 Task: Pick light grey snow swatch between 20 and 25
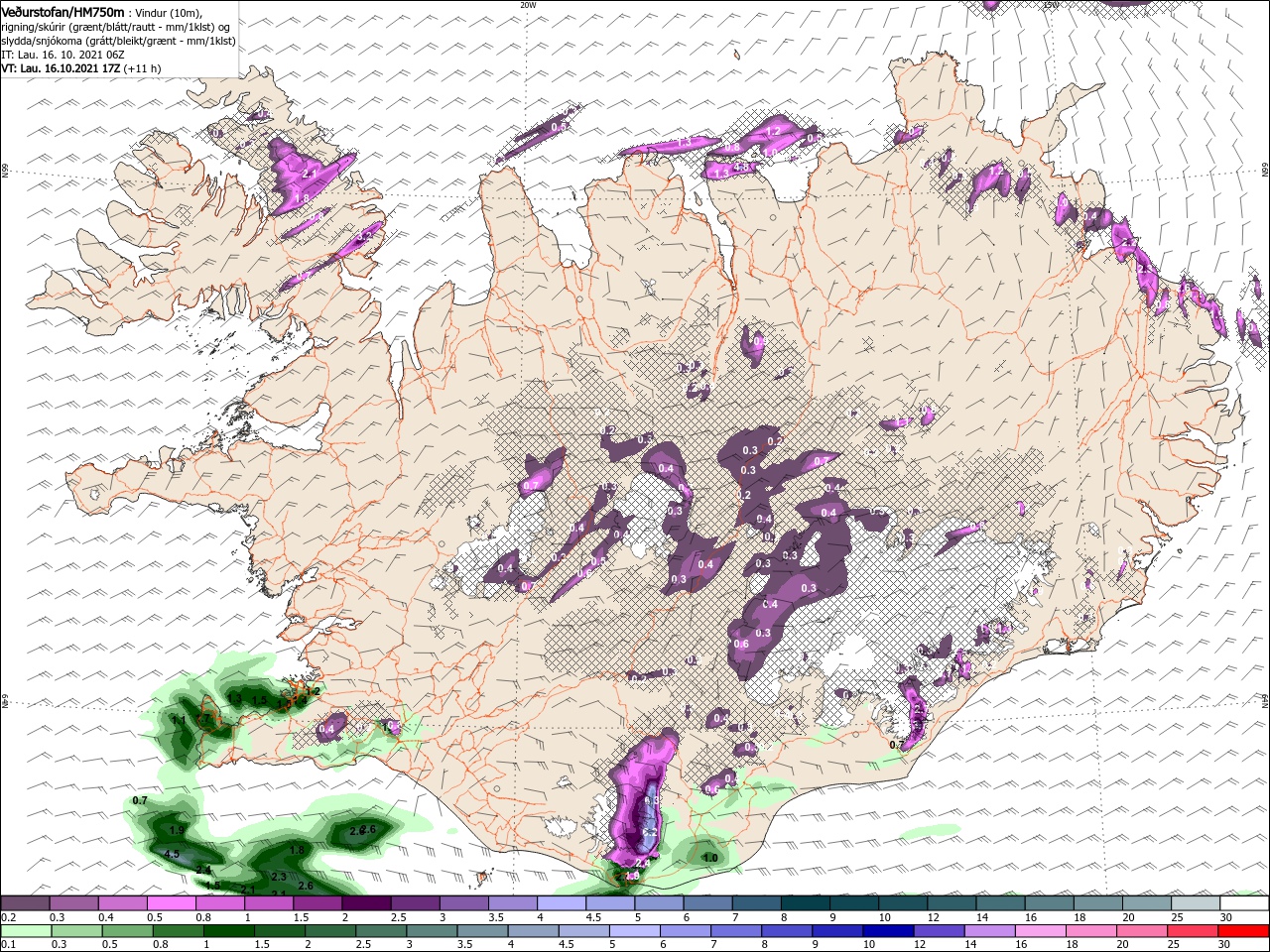pos(1147,903)
